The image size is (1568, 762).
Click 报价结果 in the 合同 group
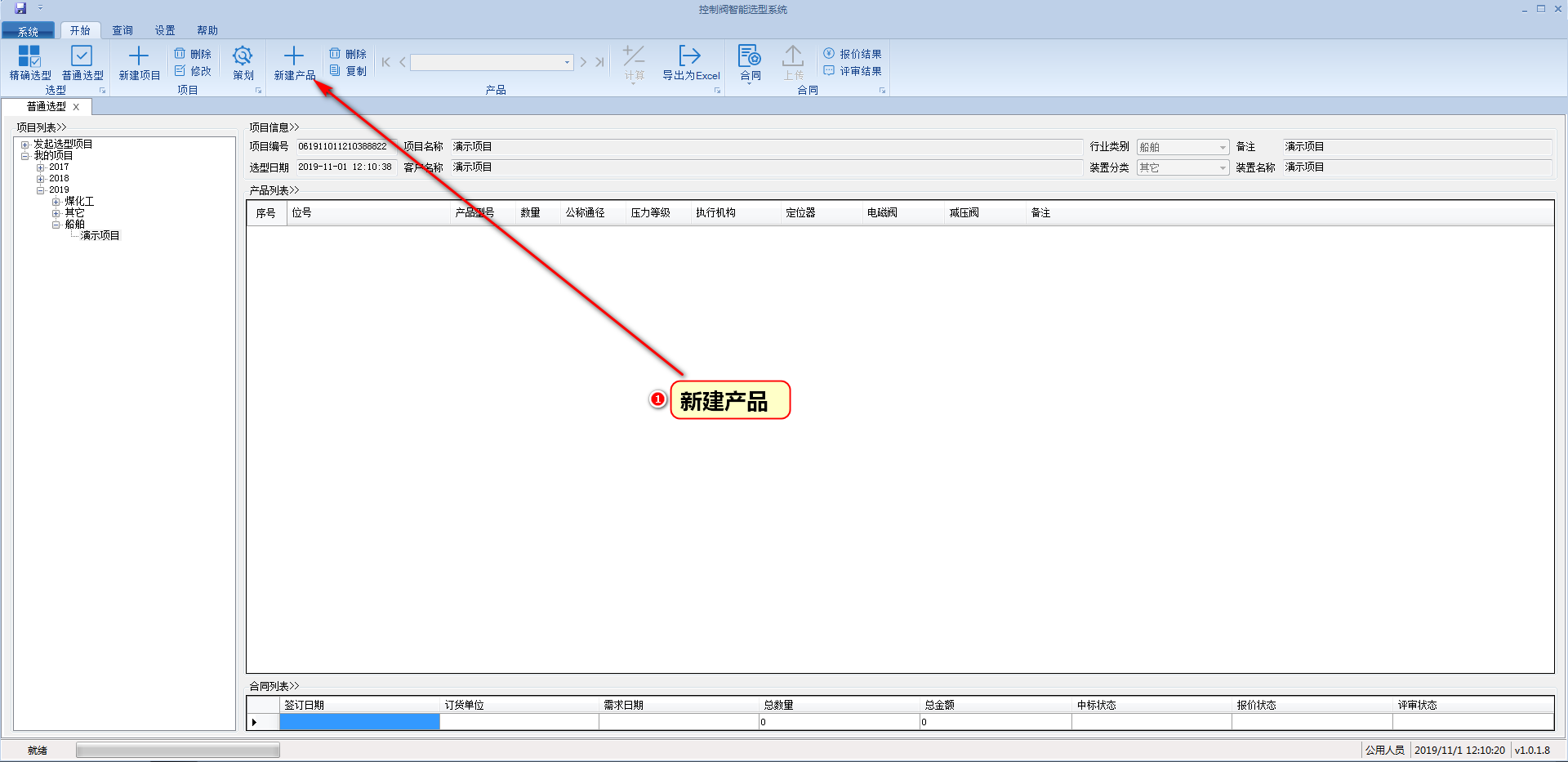click(853, 54)
